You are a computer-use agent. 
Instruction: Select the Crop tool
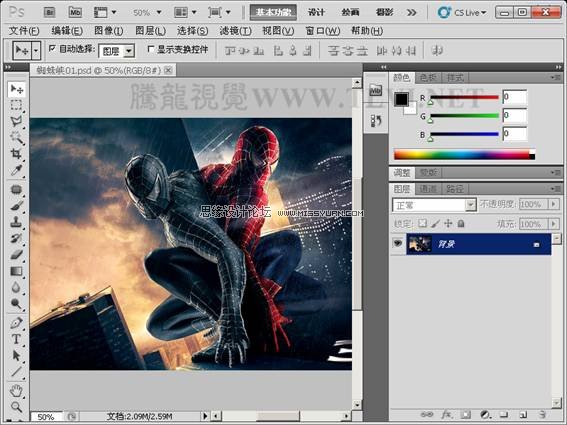coord(16,154)
